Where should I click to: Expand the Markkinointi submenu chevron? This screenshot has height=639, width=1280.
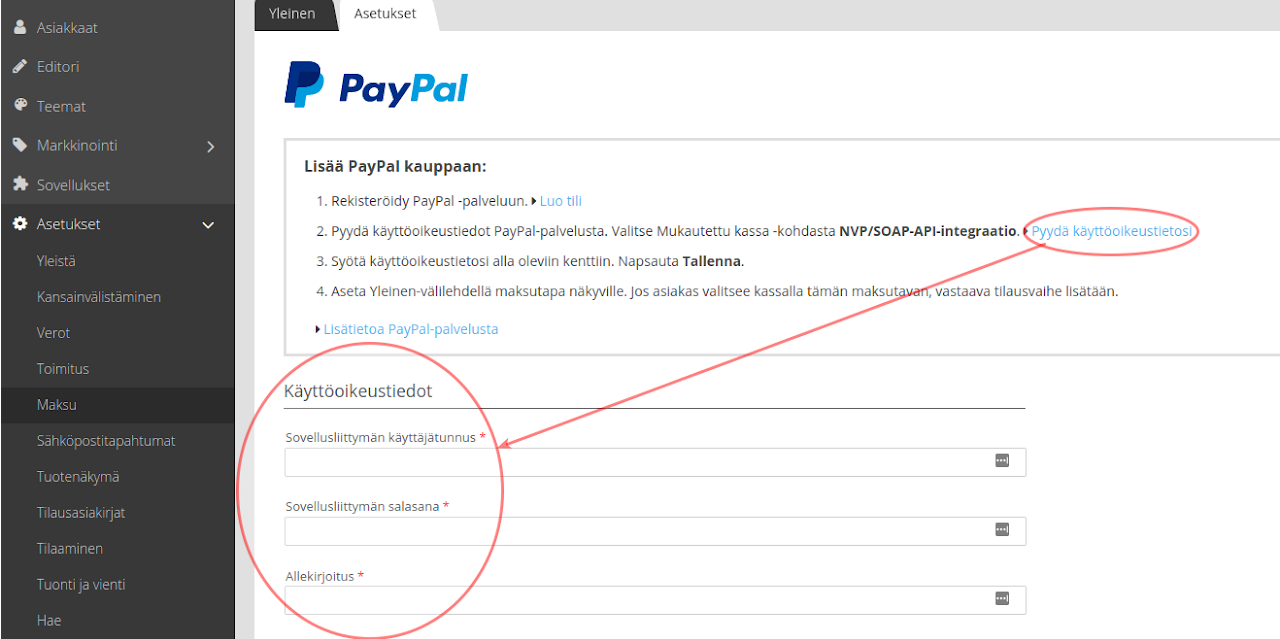(210, 146)
